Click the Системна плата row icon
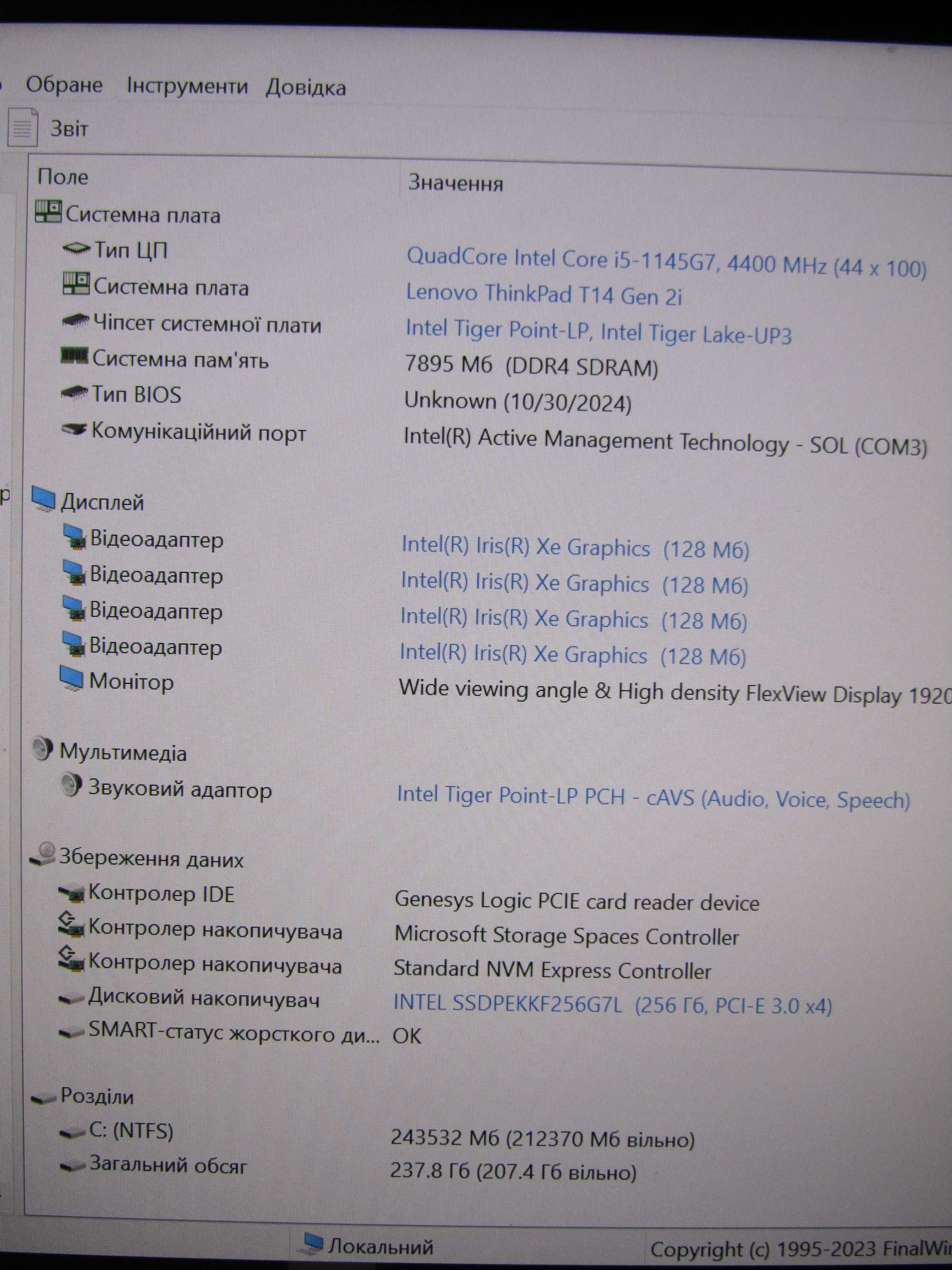Viewport: 952px width, 1270px height. click(x=76, y=284)
